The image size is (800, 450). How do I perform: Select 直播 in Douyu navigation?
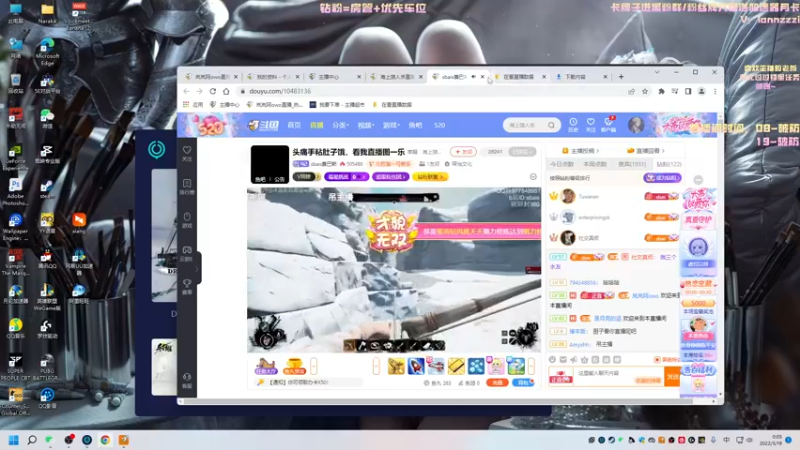pyautogui.click(x=317, y=125)
